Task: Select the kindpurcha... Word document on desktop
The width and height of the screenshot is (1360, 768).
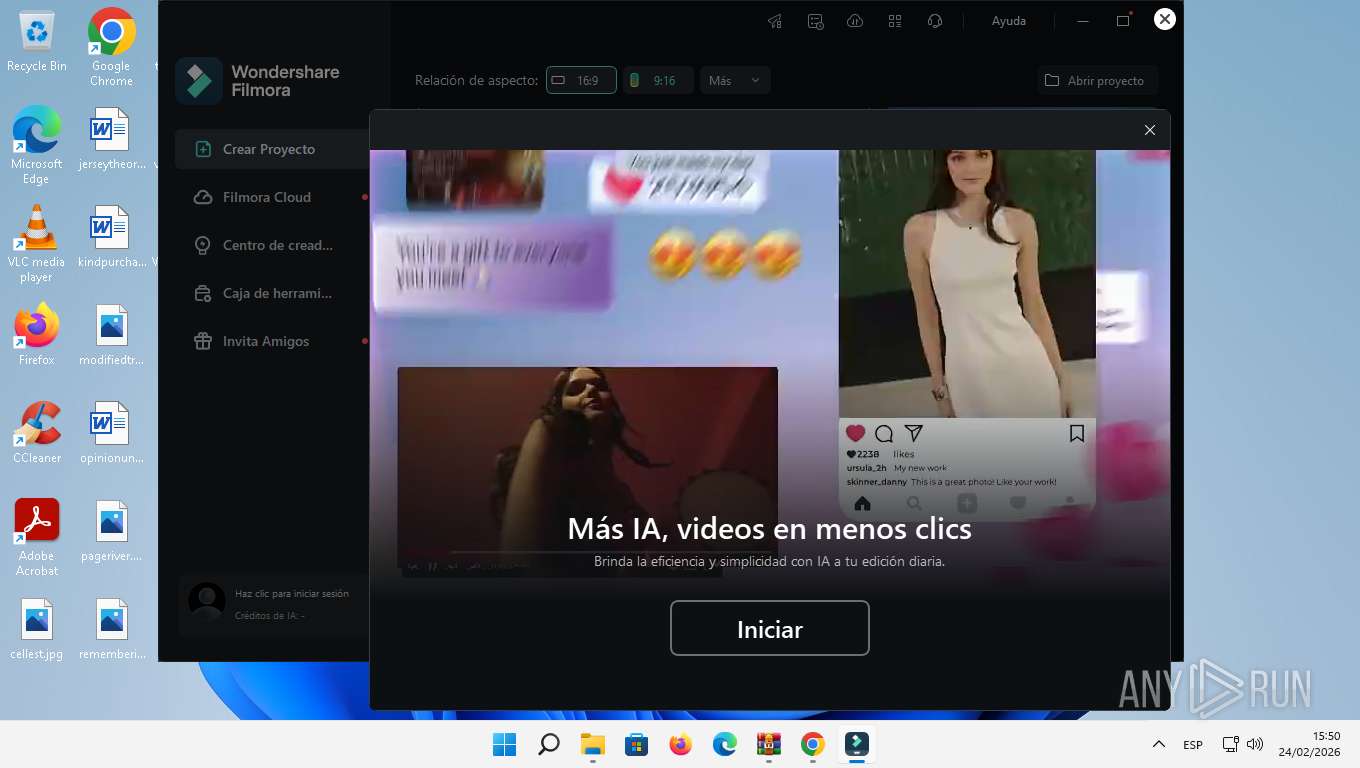Action: (111, 237)
